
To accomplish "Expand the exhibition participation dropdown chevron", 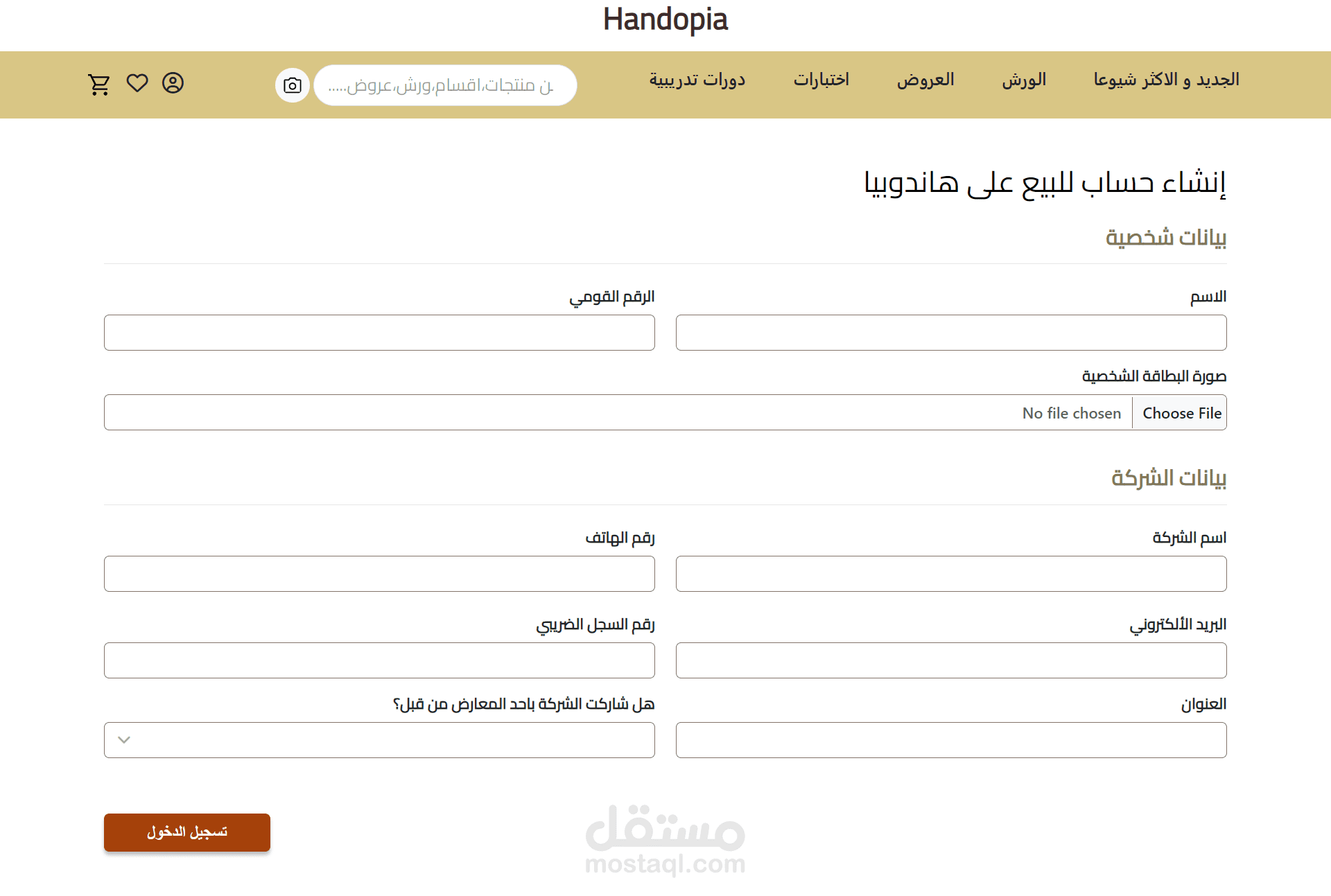I will (124, 740).
